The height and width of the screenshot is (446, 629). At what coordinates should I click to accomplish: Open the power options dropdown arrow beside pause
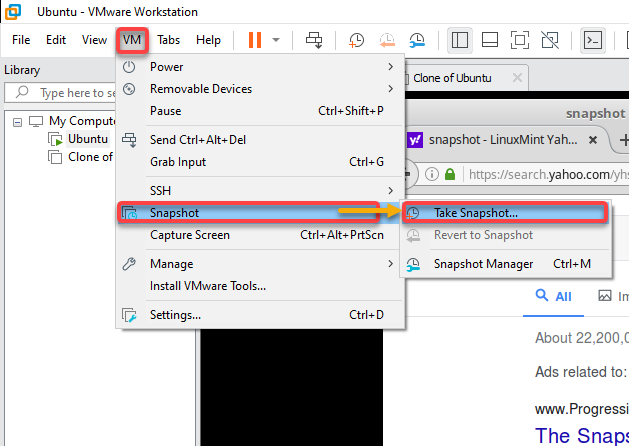click(x=276, y=40)
